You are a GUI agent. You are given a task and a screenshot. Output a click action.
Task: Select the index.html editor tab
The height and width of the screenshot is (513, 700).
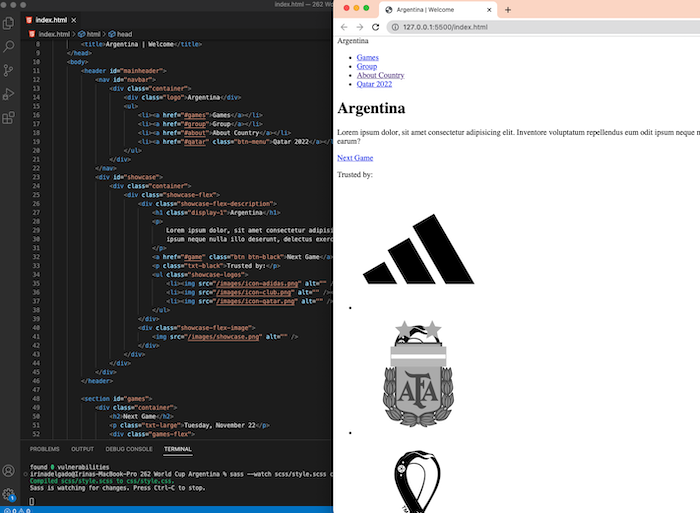point(51,20)
